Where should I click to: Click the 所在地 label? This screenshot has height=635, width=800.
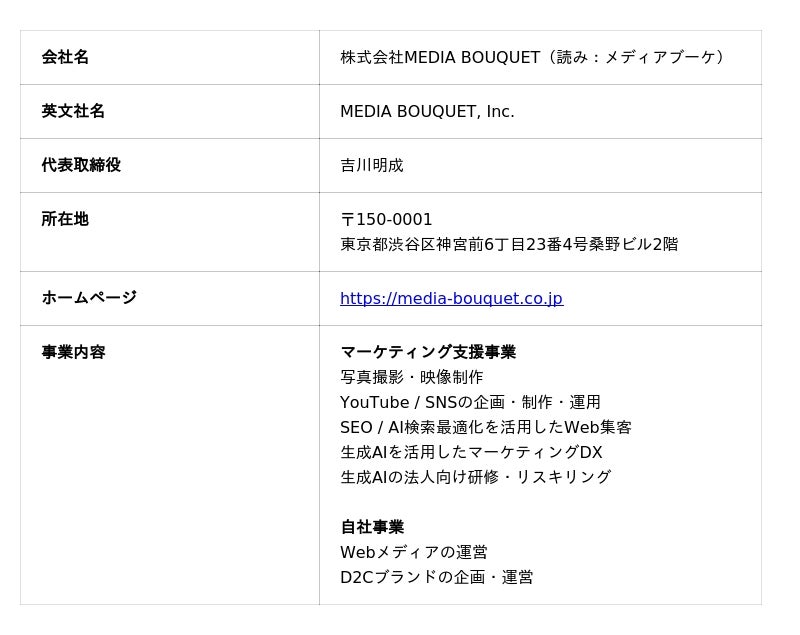(x=65, y=219)
